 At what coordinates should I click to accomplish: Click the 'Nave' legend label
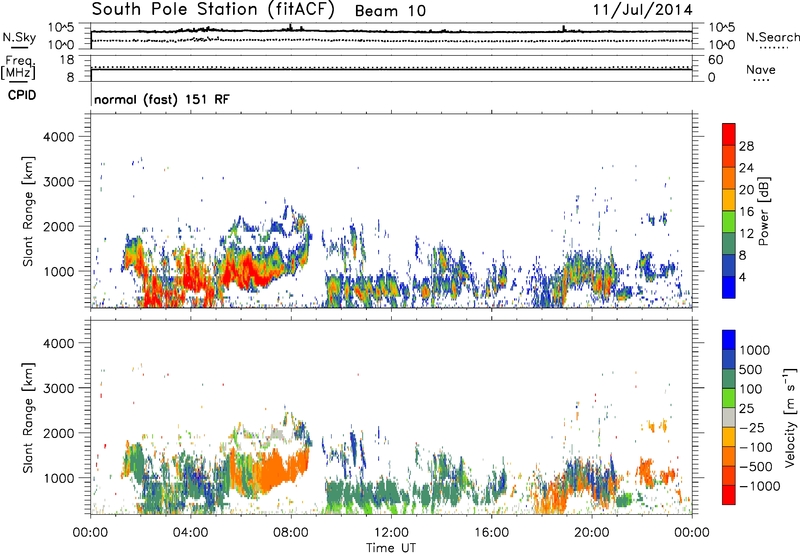tap(761, 69)
